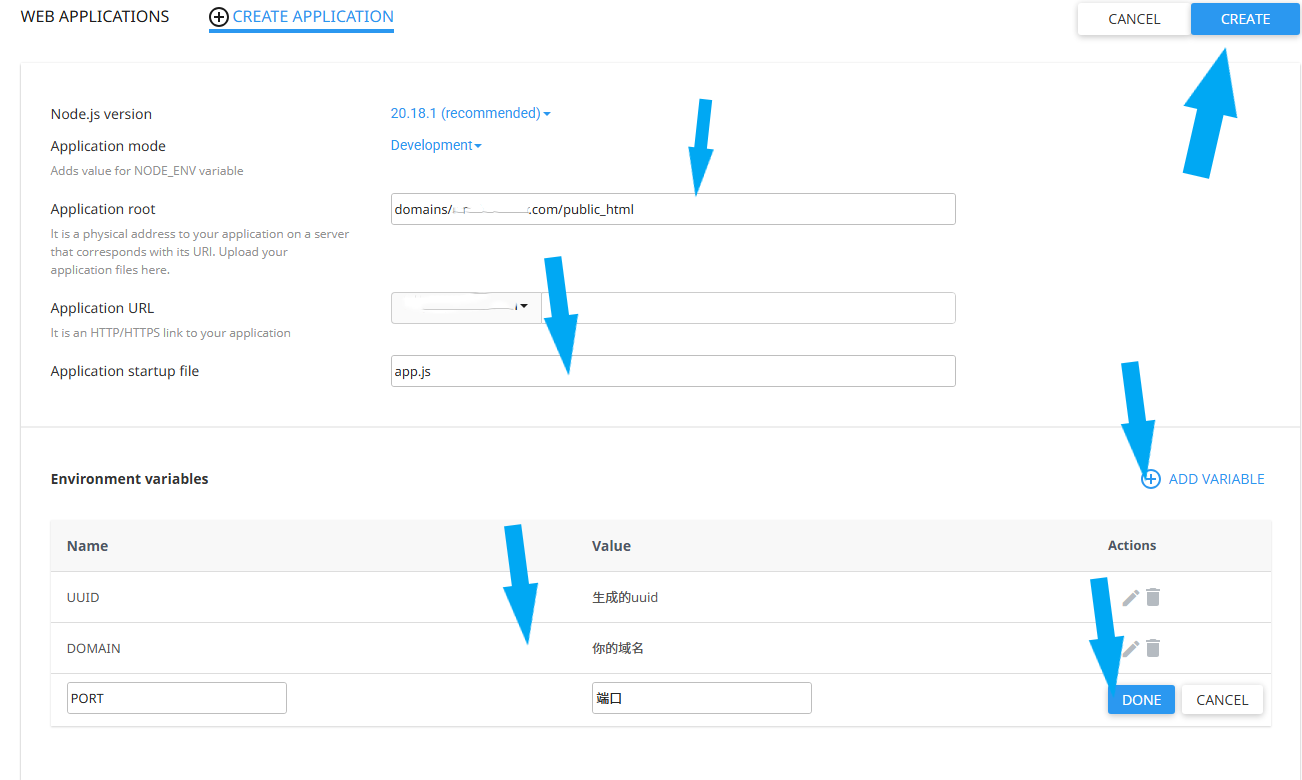Select the CREATE APPLICATION tab label
1302x780 pixels.
(x=313, y=17)
